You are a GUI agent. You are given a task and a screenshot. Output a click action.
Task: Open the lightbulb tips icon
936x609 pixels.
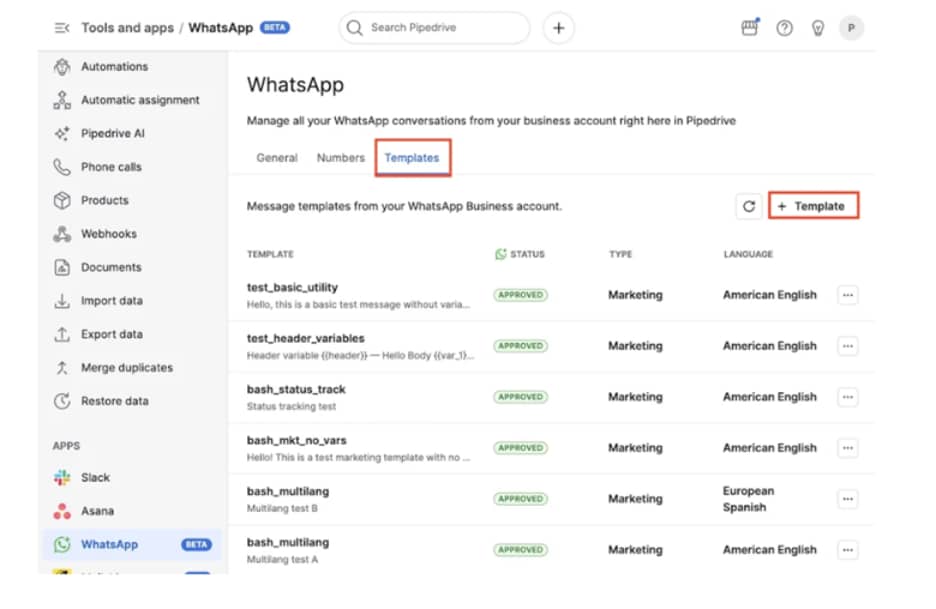click(x=818, y=28)
